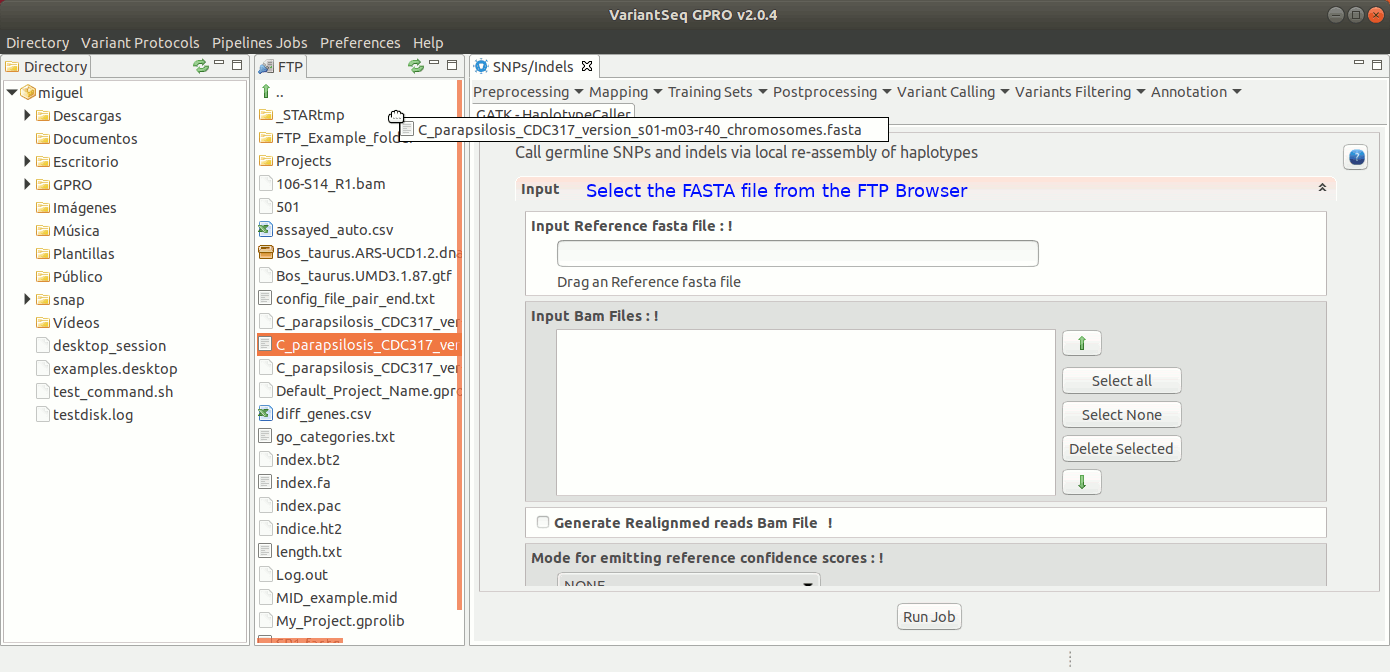Click the green up arrow beside Bam files list

1081,344
